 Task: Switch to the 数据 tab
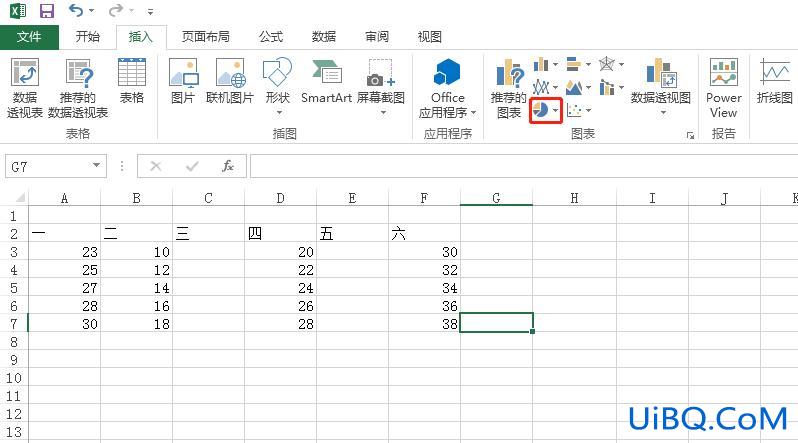click(x=324, y=37)
